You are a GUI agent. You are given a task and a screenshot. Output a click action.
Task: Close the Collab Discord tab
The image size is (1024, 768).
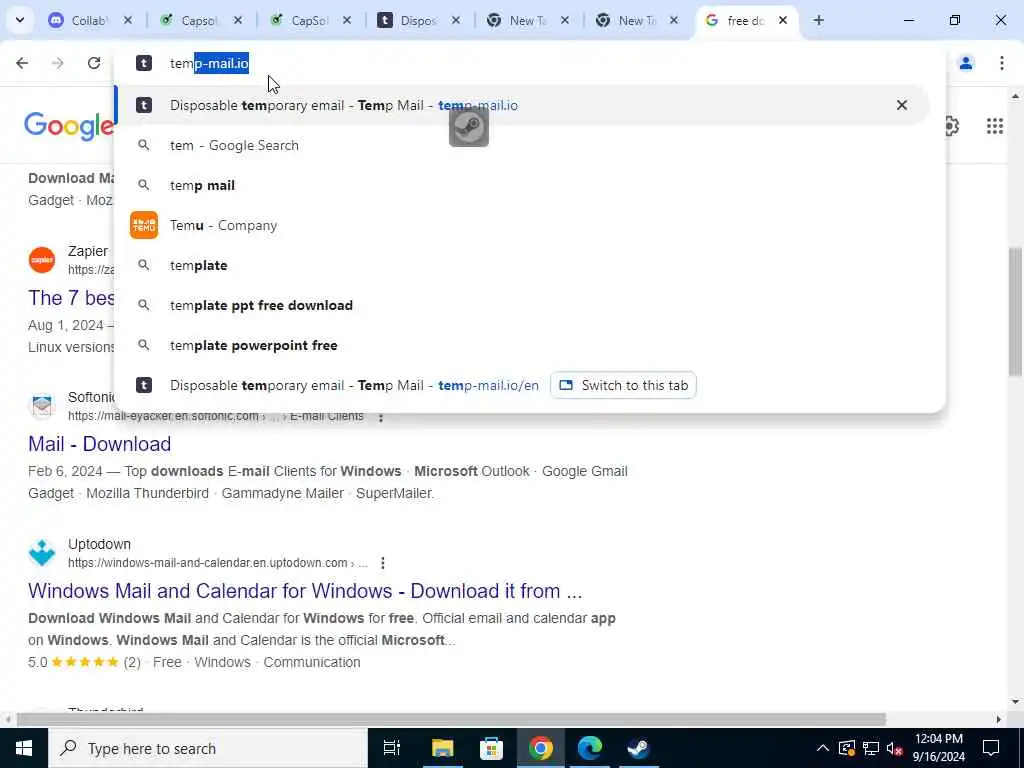128,21
